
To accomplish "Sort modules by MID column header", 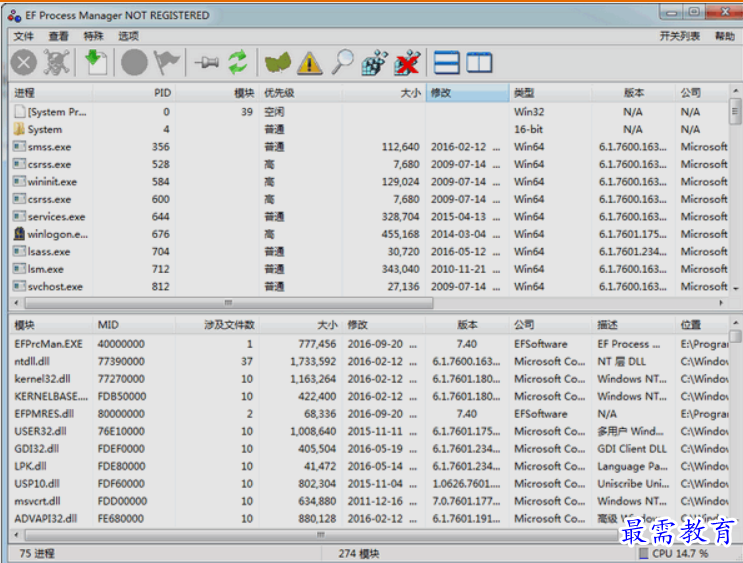I will (134, 325).
